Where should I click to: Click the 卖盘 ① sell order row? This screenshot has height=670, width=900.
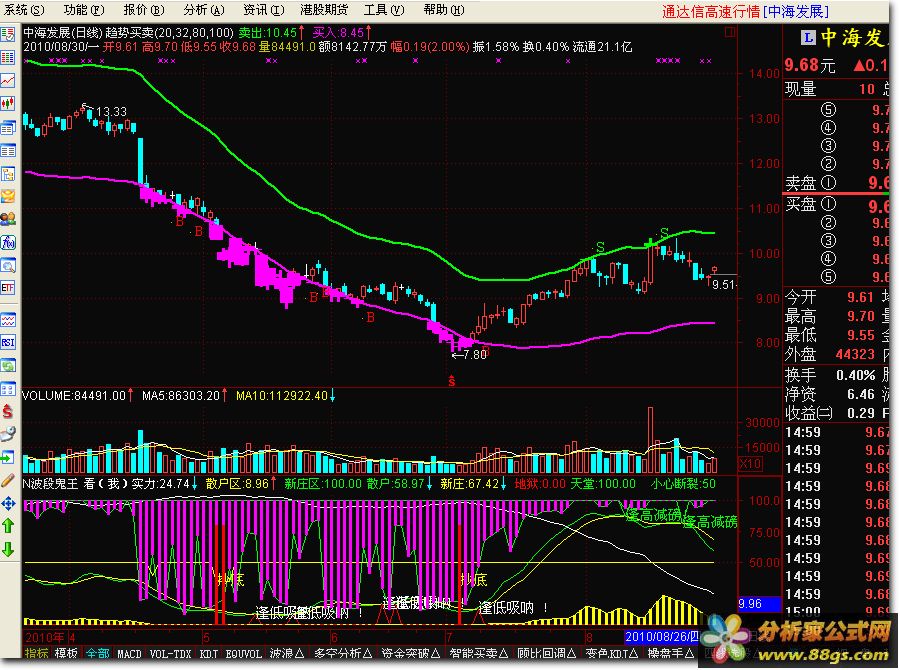click(836, 183)
